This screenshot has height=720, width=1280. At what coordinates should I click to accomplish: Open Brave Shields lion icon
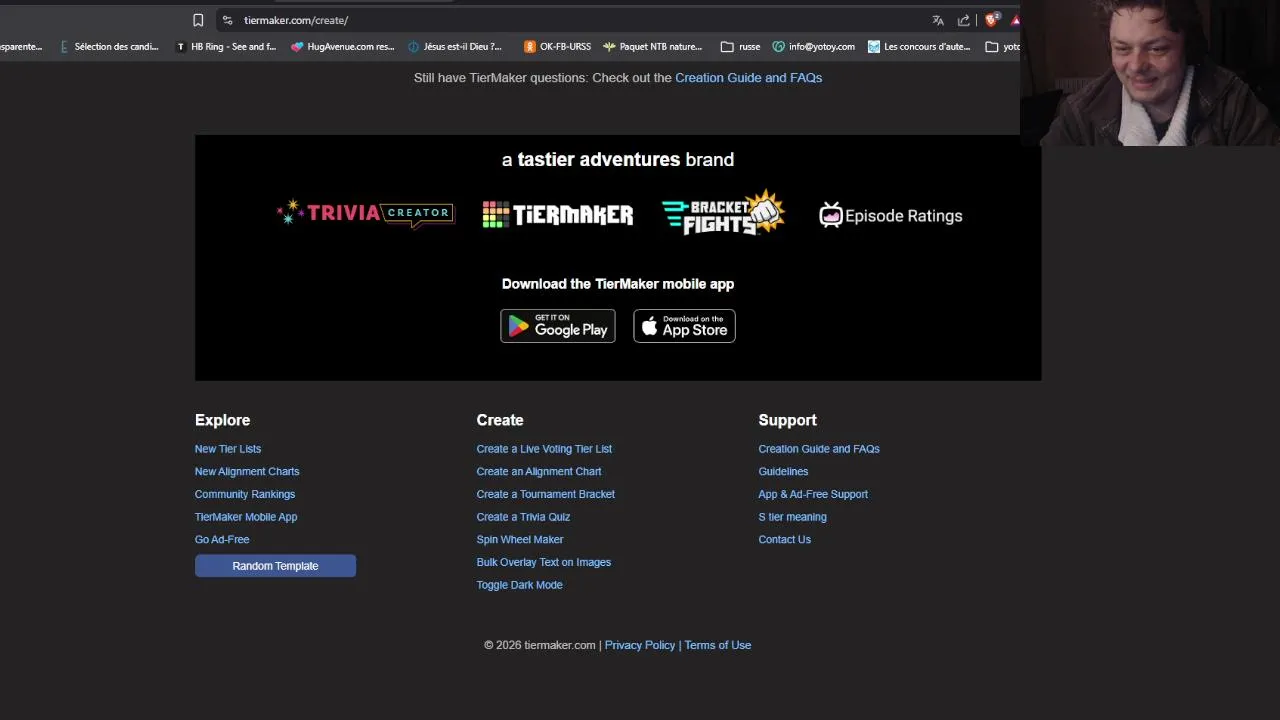coord(992,20)
